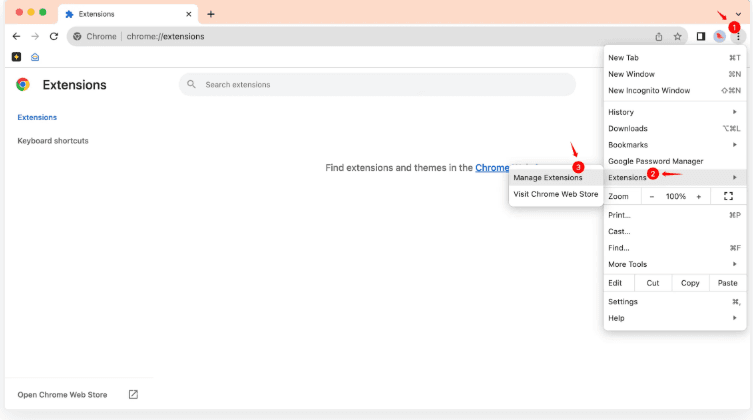
Task: Select New Window menu item
Action: [675, 74]
